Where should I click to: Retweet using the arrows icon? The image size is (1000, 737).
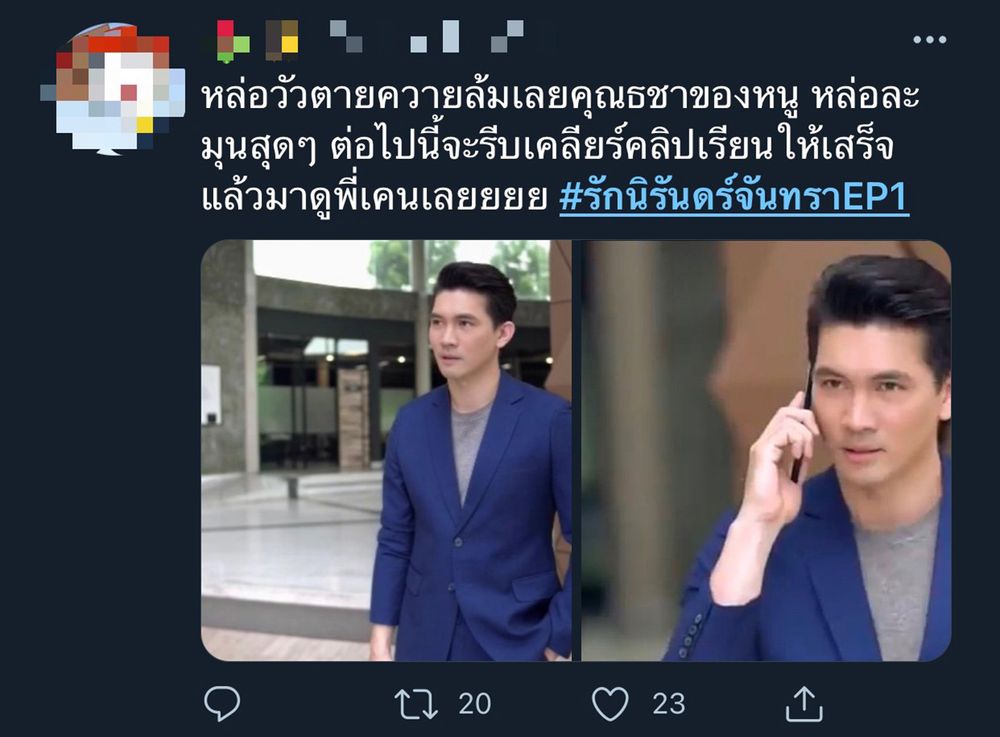[x=416, y=704]
